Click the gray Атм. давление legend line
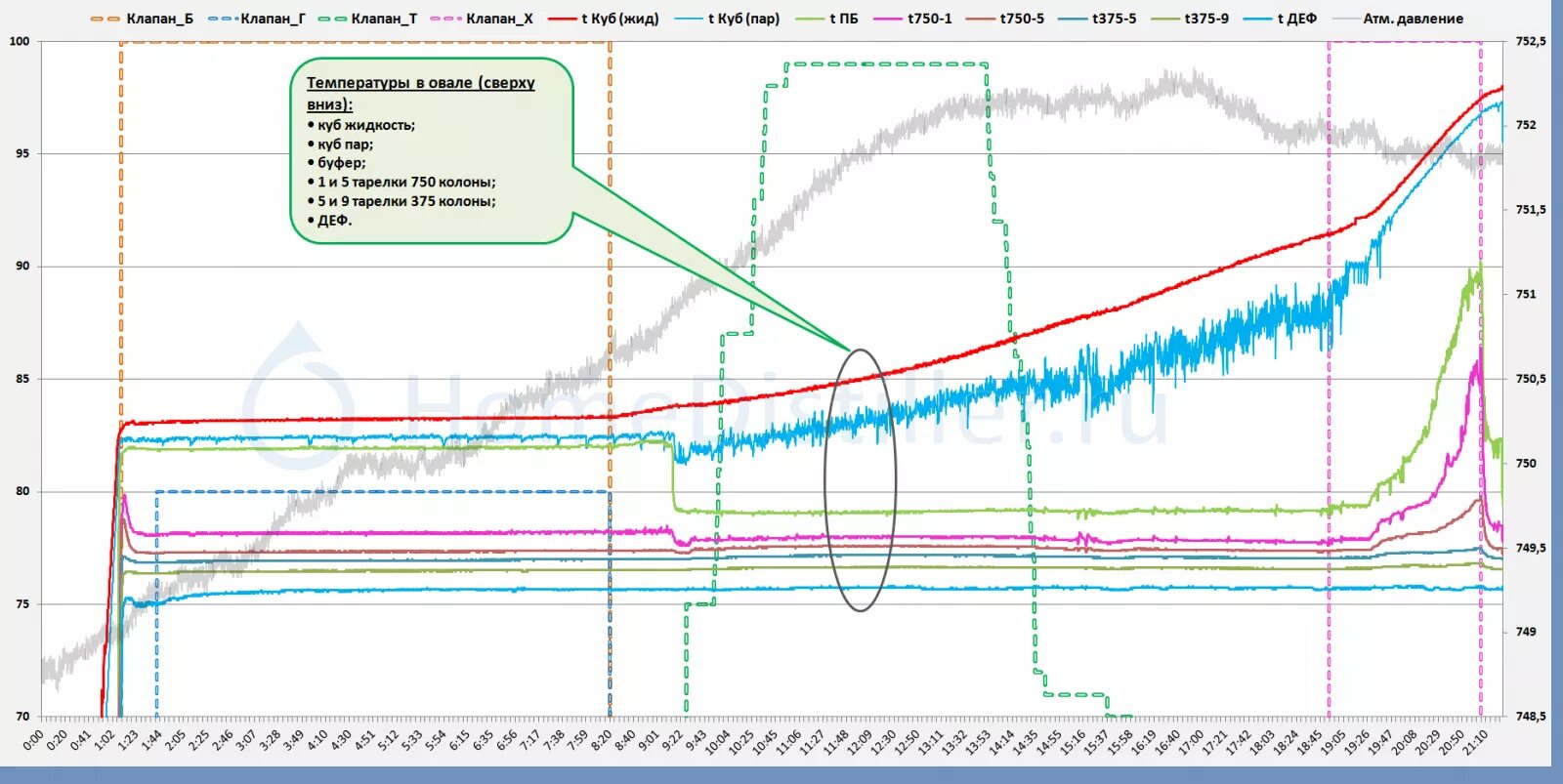The height and width of the screenshot is (784, 1563). tap(1345, 19)
